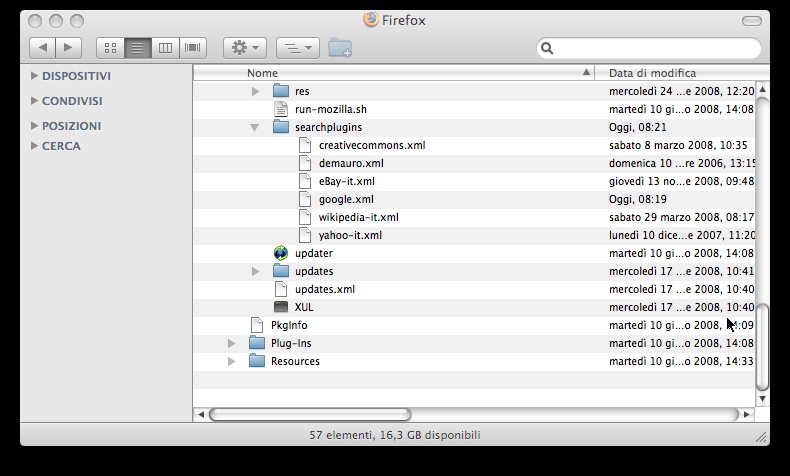Click the window resize grip corner
Image resolution: width=790 pixels, height=476 pixels.
click(761, 437)
